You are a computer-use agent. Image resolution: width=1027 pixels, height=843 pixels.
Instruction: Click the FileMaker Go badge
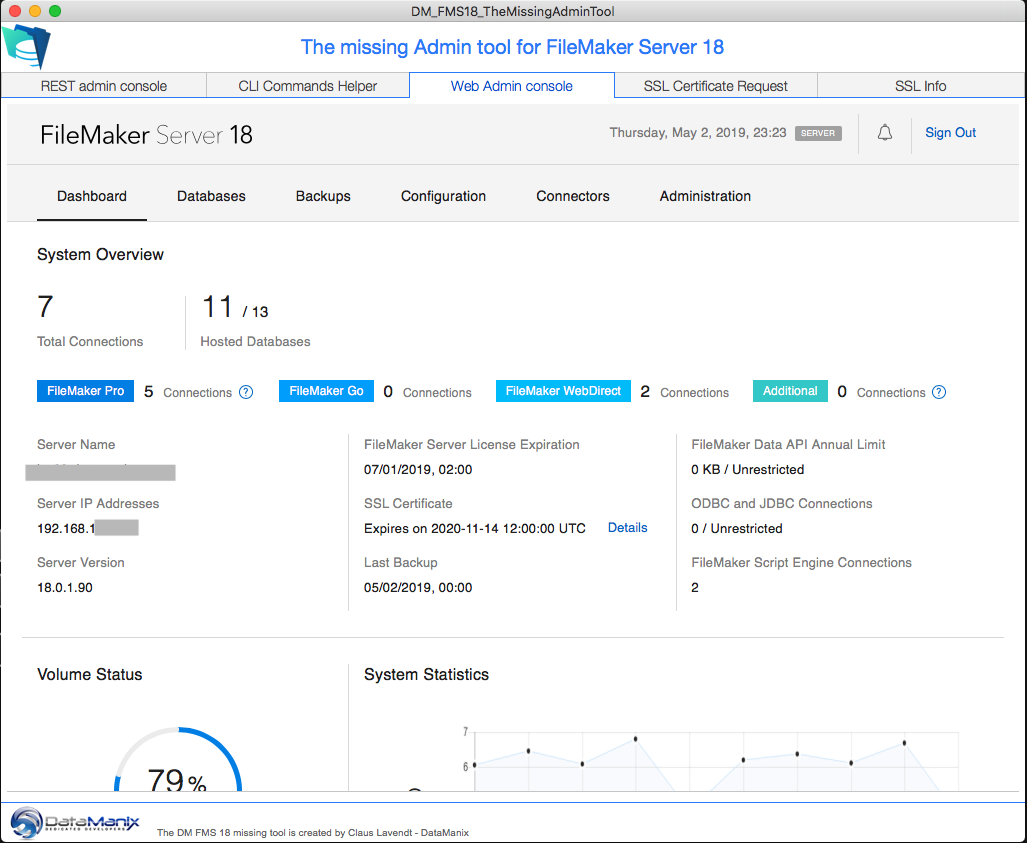pyautogui.click(x=326, y=391)
